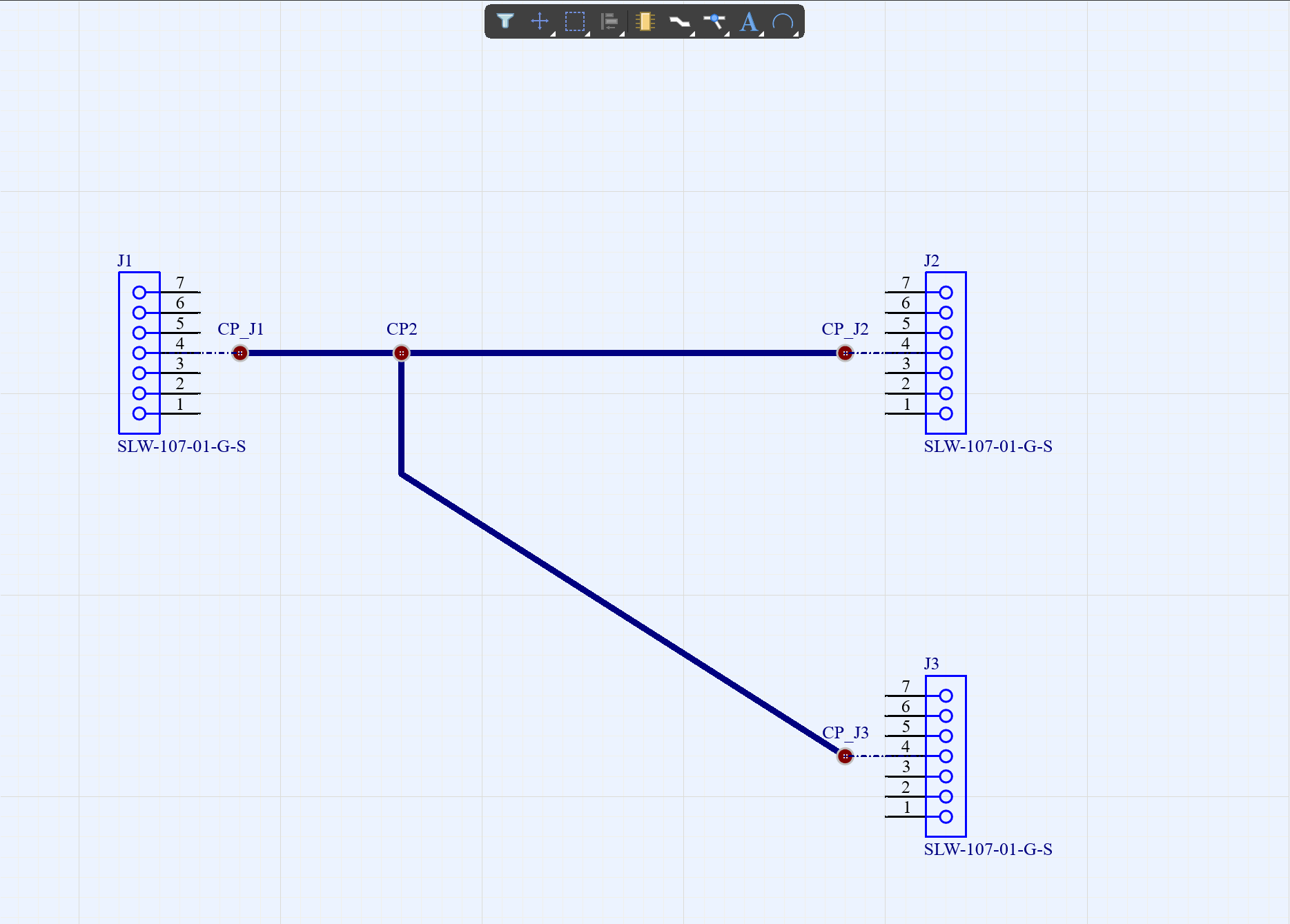
Task: Click J3's SLW-107-01-G-S part label
Action: pyautogui.click(x=988, y=849)
